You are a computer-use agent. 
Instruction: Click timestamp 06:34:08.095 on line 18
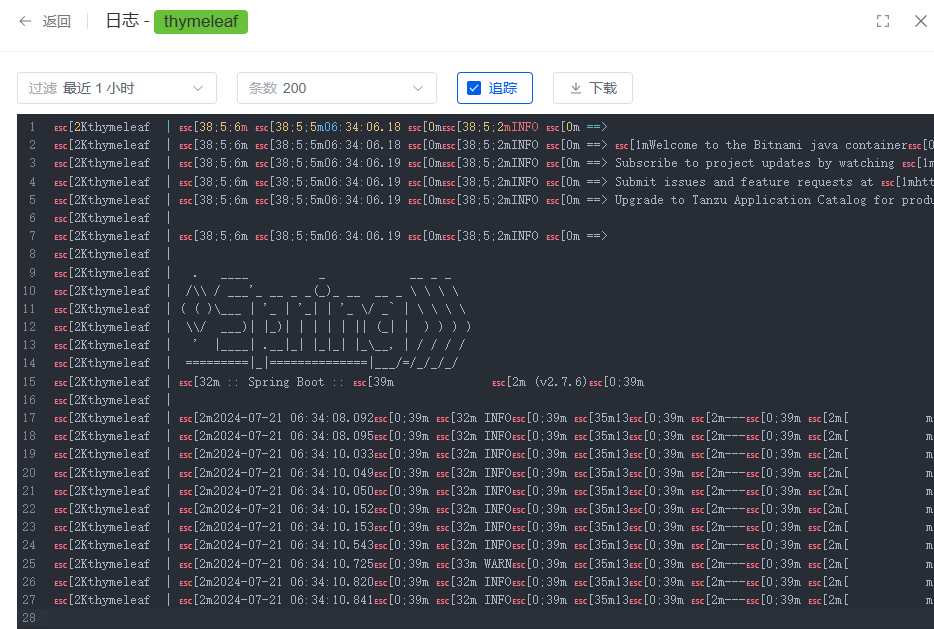(x=332, y=435)
